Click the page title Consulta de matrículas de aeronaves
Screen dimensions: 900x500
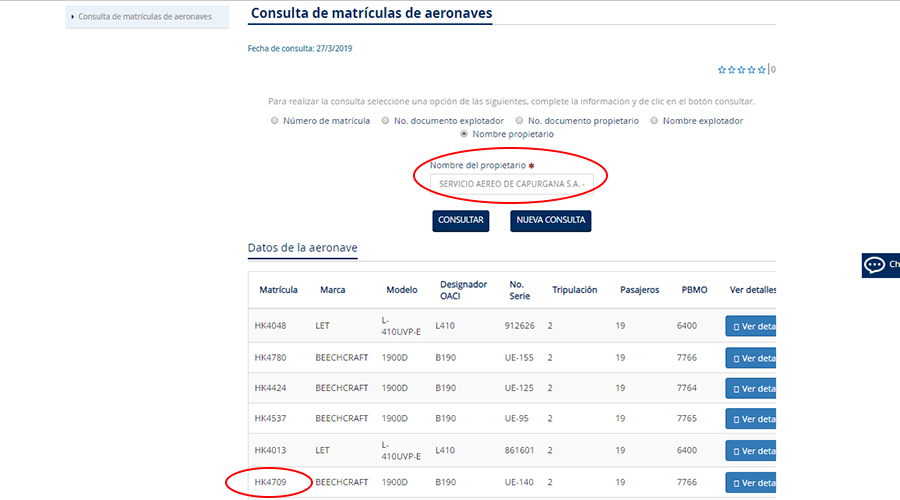coord(371,13)
